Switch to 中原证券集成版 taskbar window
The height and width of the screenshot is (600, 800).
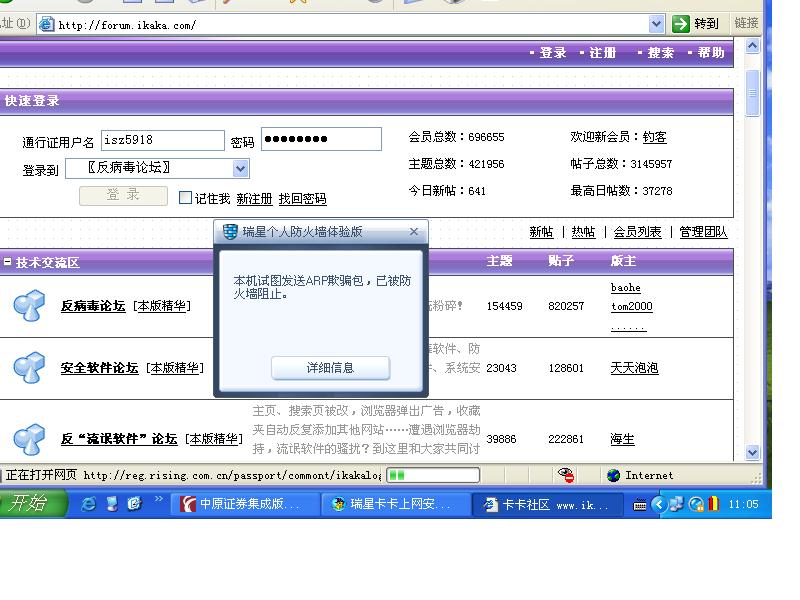[x=244, y=504]
